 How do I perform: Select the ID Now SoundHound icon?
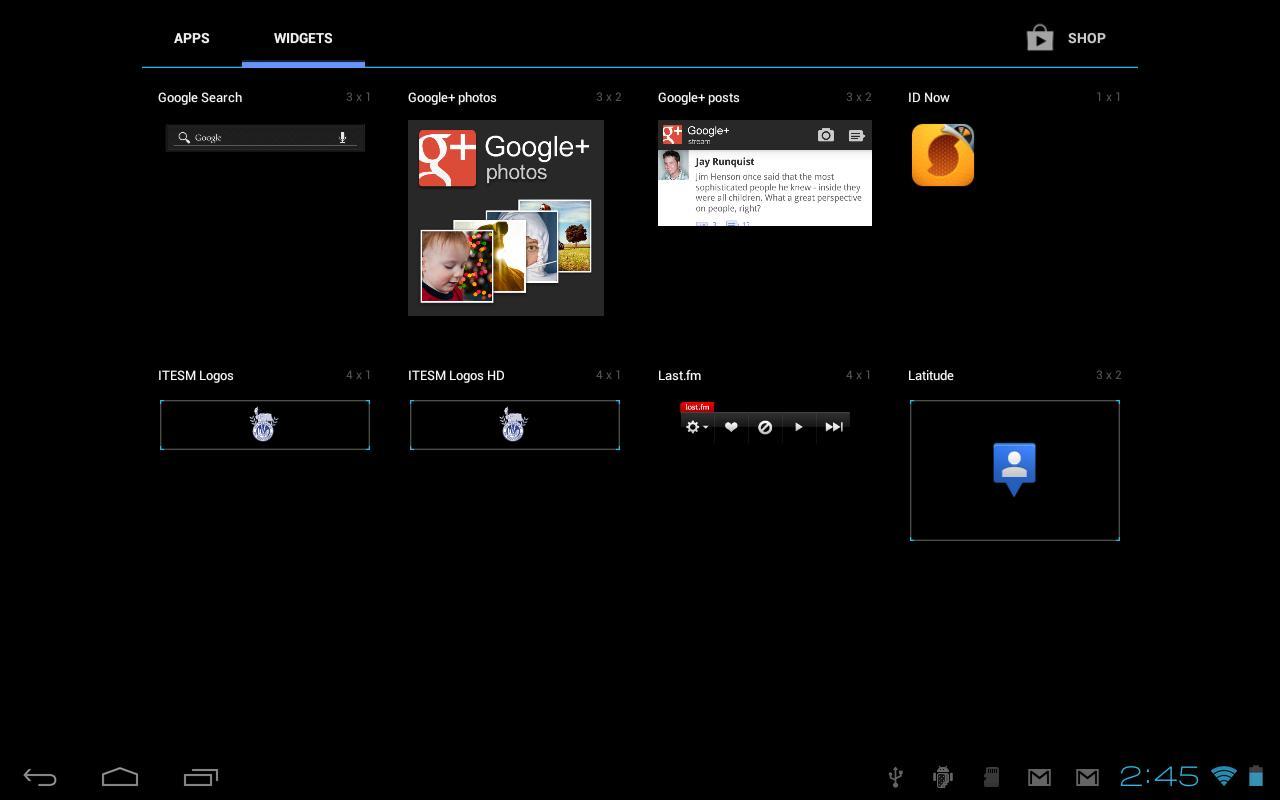(943, 155)
